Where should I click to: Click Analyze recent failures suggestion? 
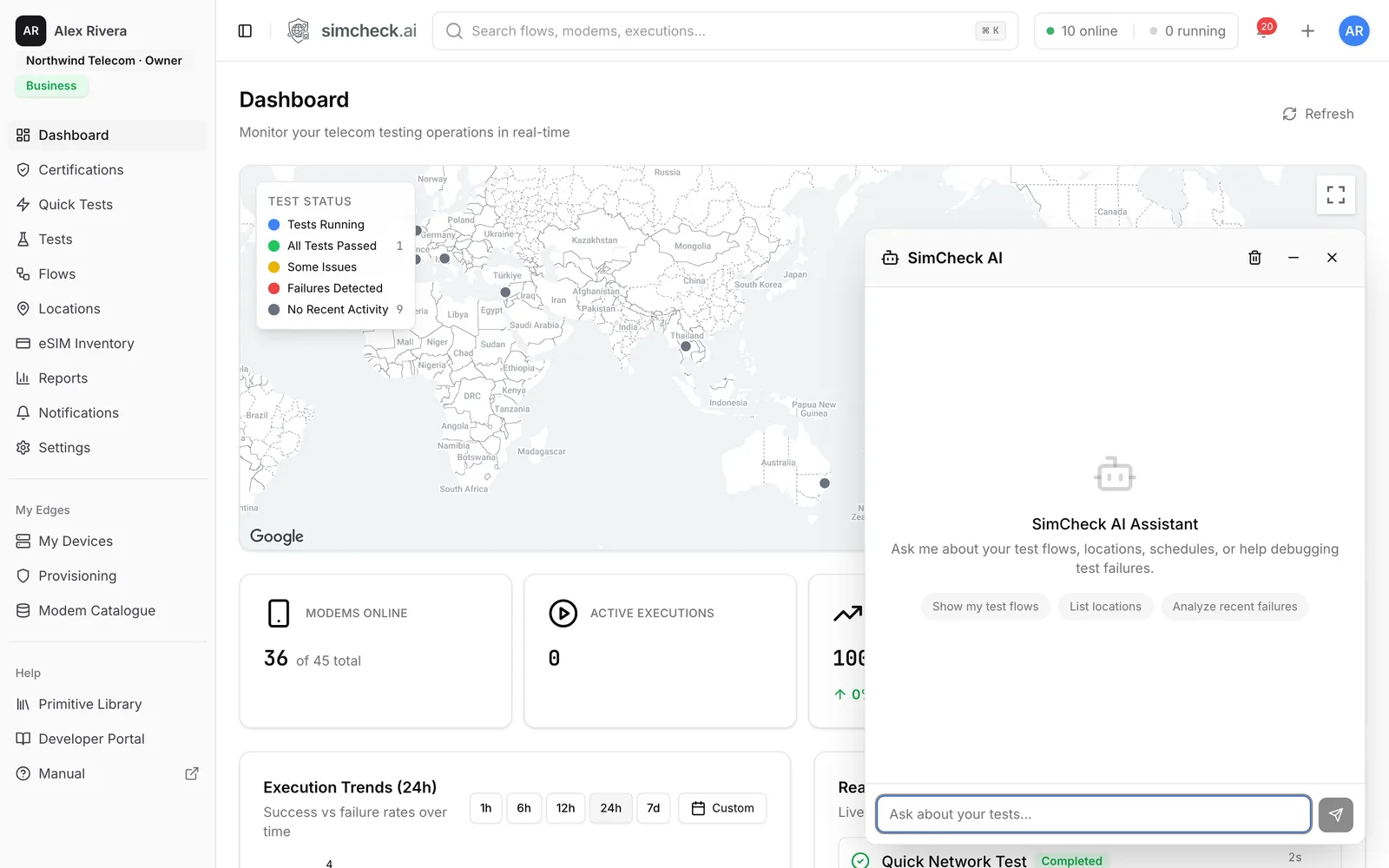coord(1234,607)
